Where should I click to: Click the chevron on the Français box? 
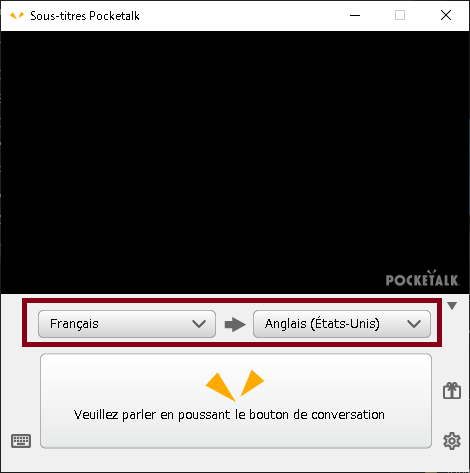coord(199,324)
